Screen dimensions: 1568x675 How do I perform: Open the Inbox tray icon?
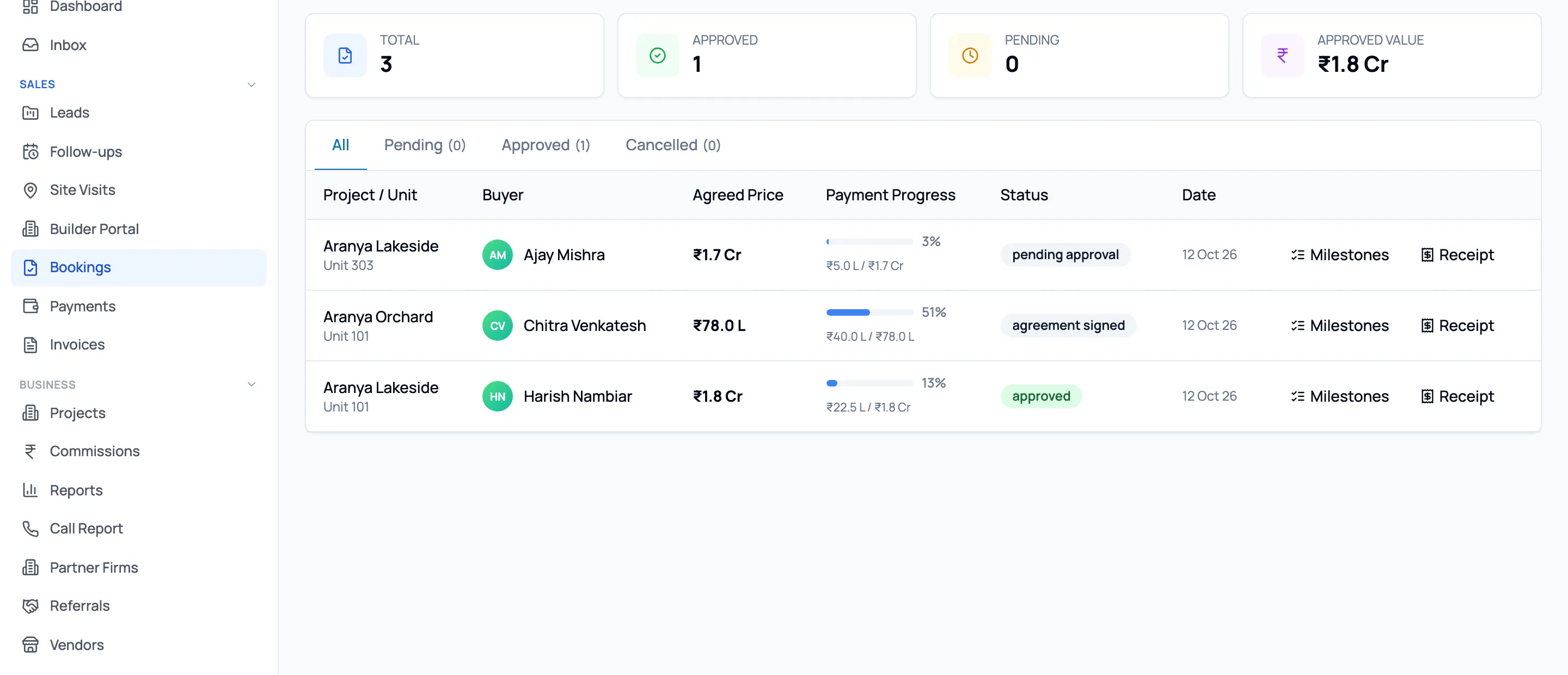coord(30,45)
